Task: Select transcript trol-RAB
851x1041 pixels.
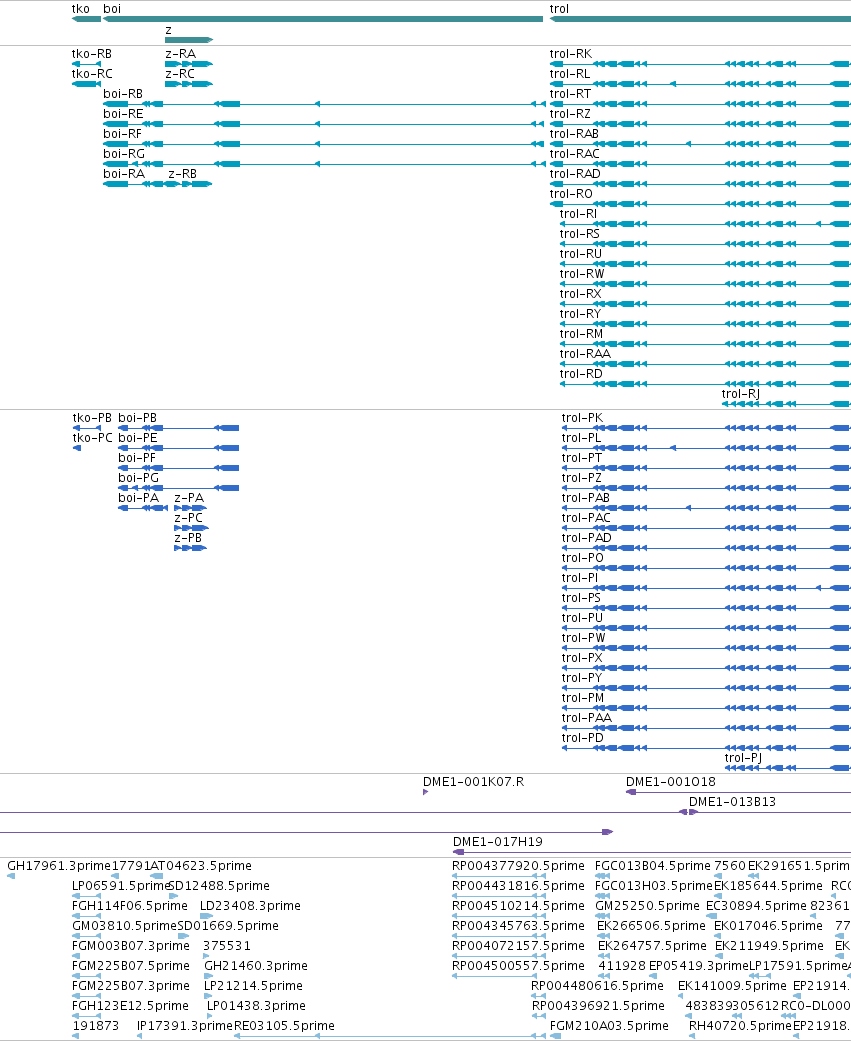Action: point(574,134)
